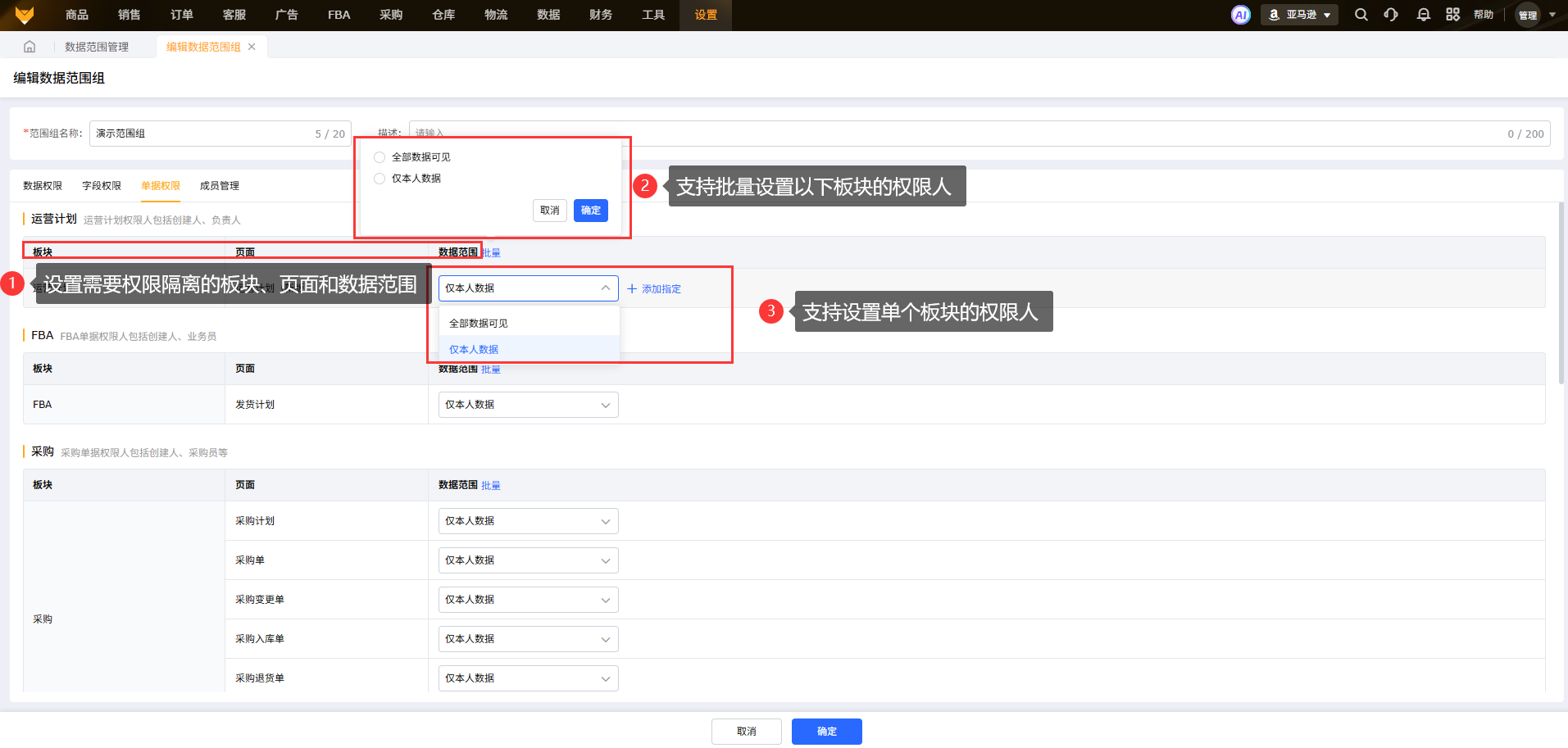
Task: Open the 财务 top menu
Action: (600, 15)
